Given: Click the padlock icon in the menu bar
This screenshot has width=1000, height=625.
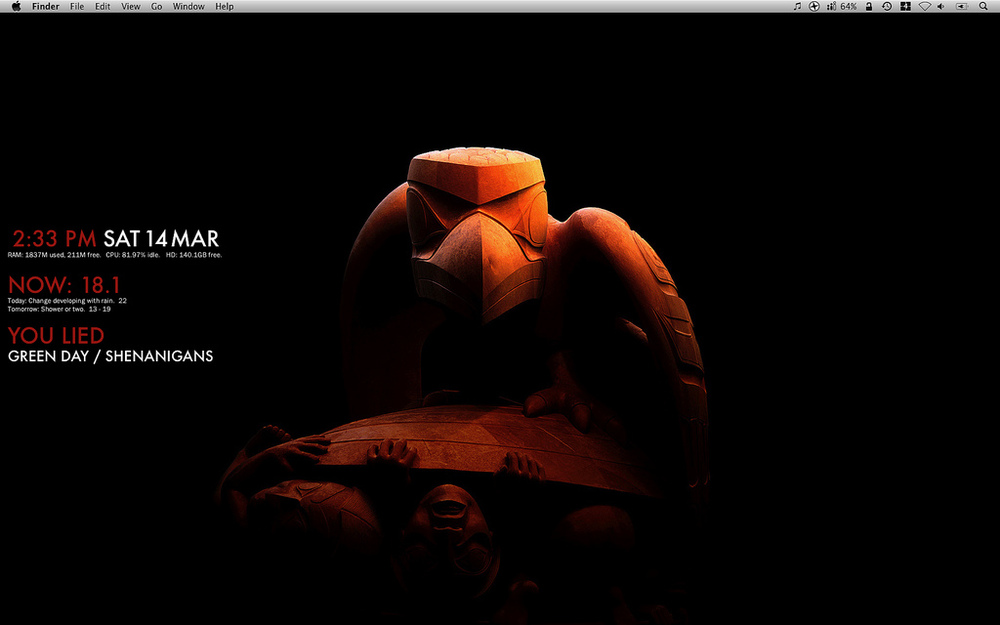Looking at the screenshot, I should (x=869, y=6).
